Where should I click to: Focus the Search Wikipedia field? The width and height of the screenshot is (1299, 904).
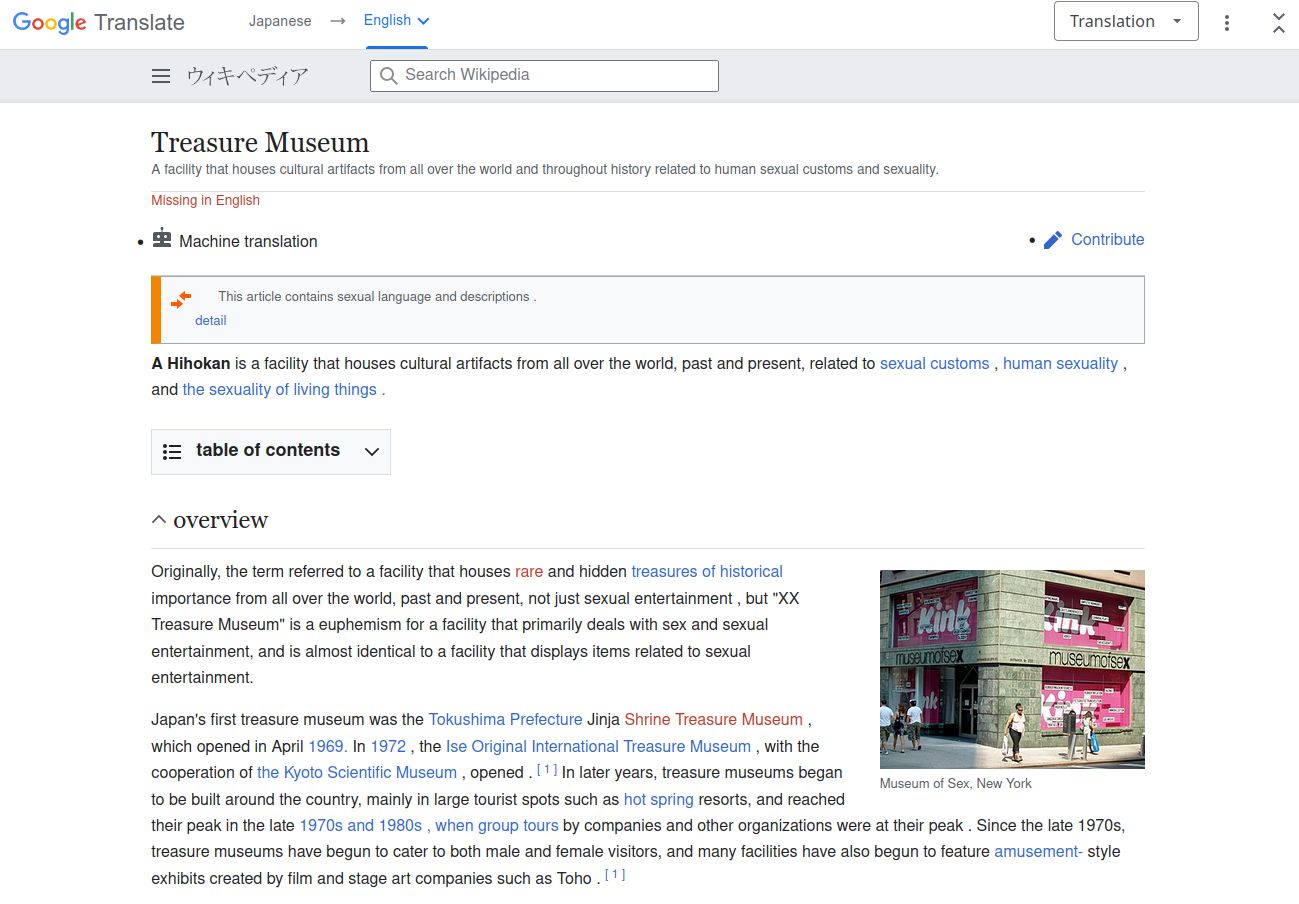[544, 76]
